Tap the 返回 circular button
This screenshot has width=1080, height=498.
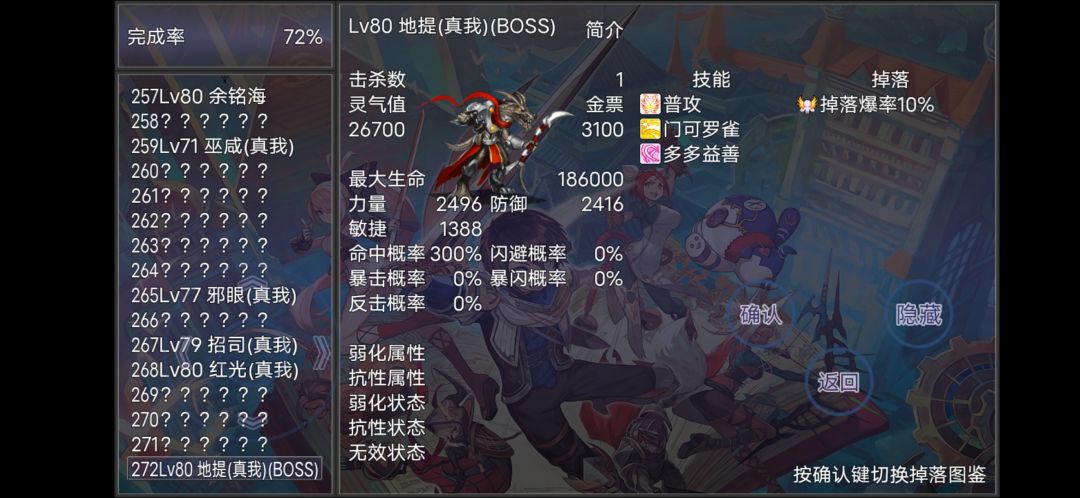(x=838, y=382)
